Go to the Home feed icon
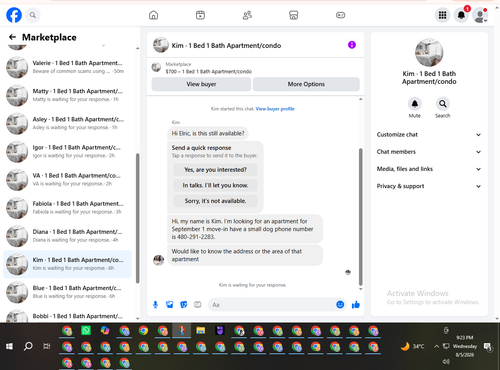 coord(153,15)
